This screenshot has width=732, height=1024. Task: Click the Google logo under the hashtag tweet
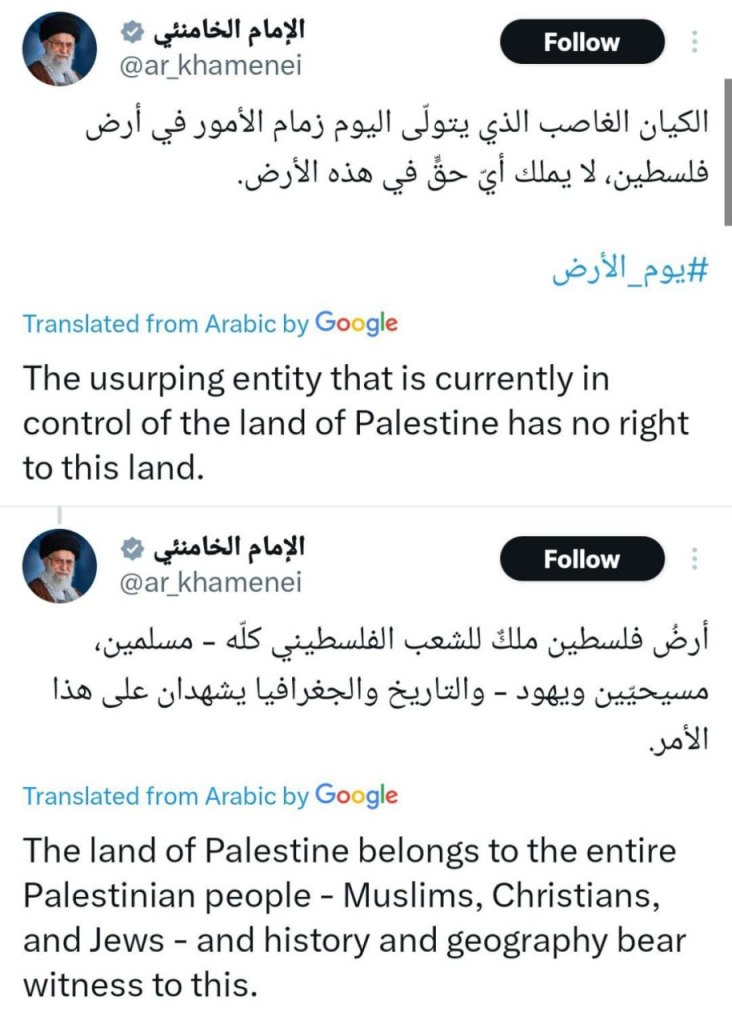click(x=356, y=323)
